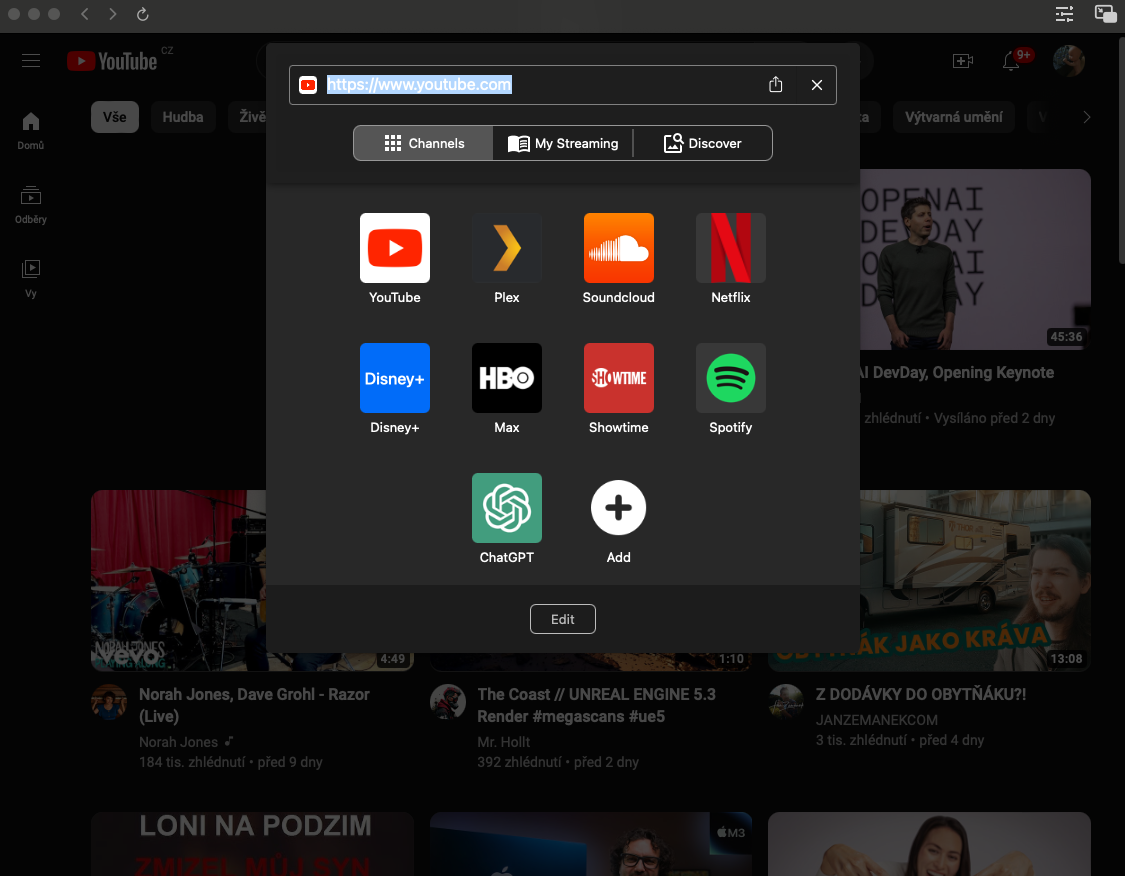Open the Norah Jones Razor video thumbnail
The height and width of the screenshot is (876, 1125).
[x=179, y=580]
